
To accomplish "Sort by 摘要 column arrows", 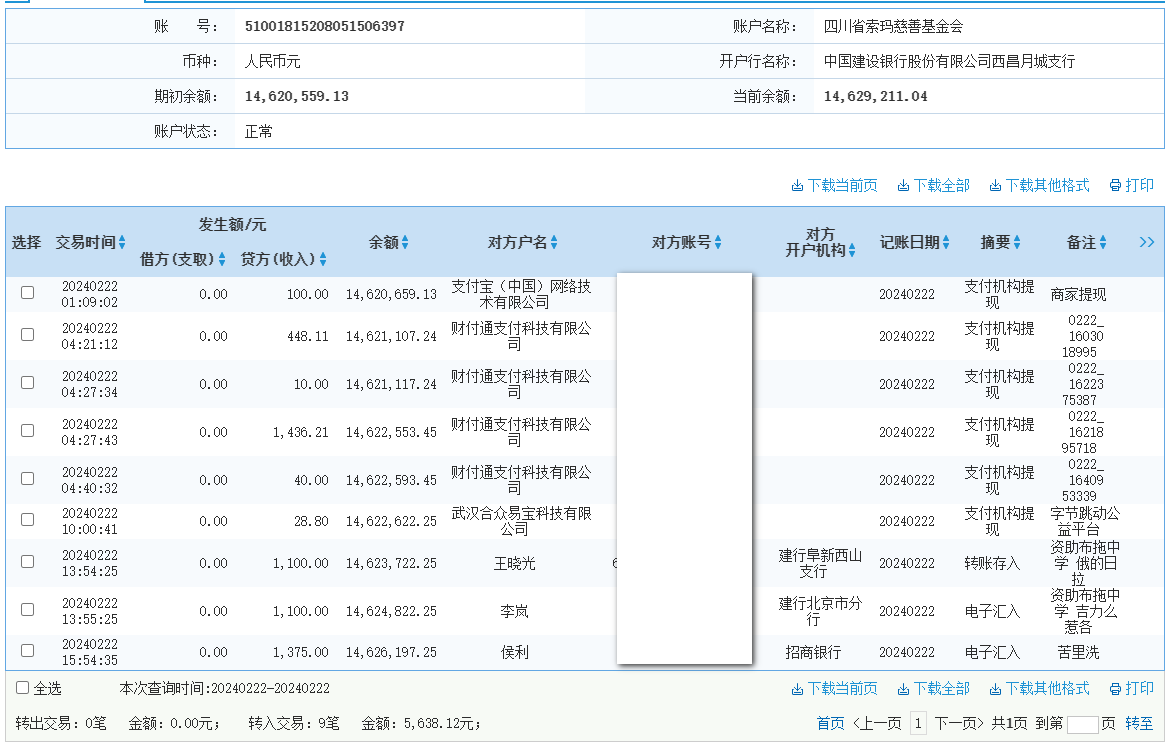I will (1017, 242).
